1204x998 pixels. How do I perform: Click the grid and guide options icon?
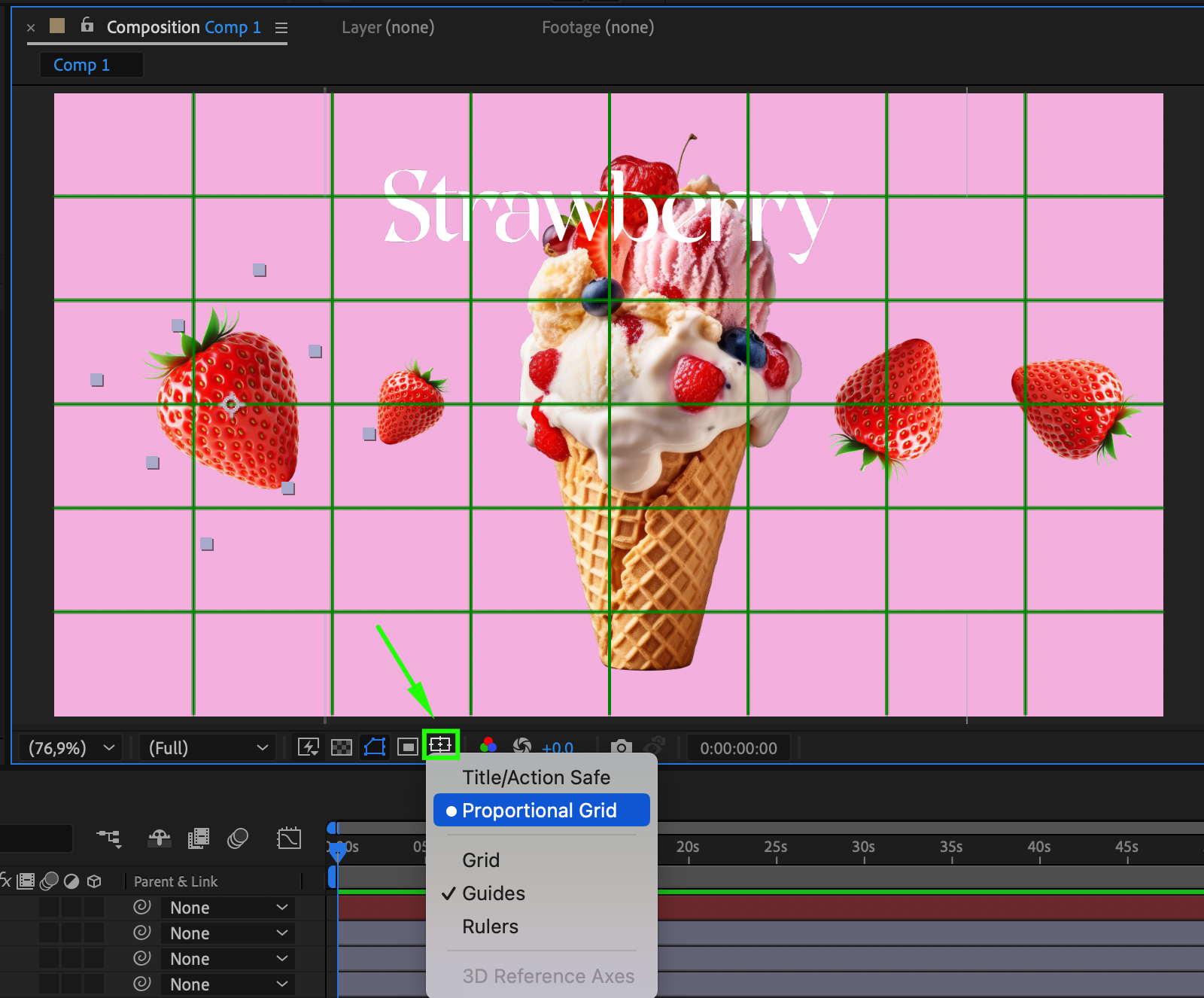tap(440, 746)
